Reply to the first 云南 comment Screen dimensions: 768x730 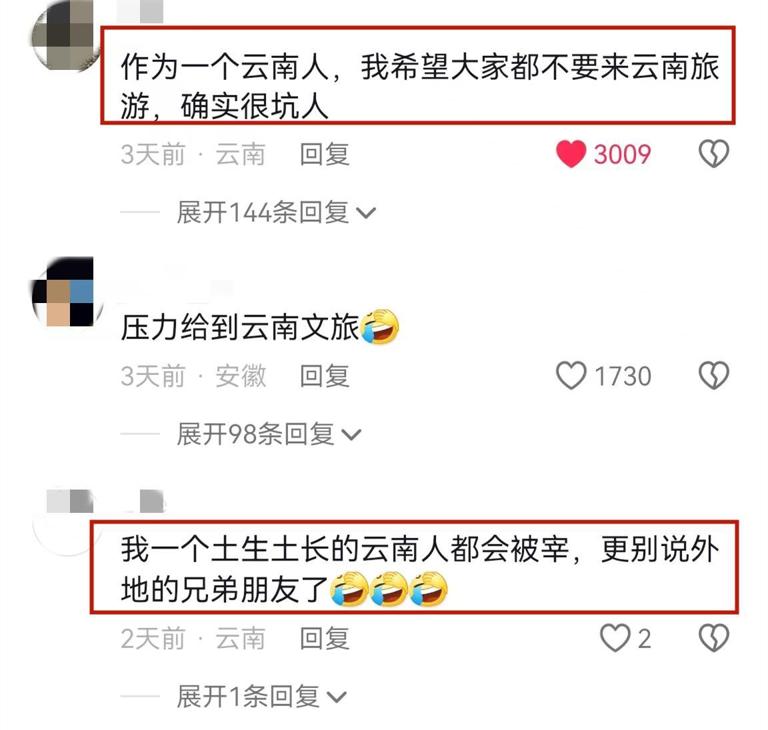(325, 154)
